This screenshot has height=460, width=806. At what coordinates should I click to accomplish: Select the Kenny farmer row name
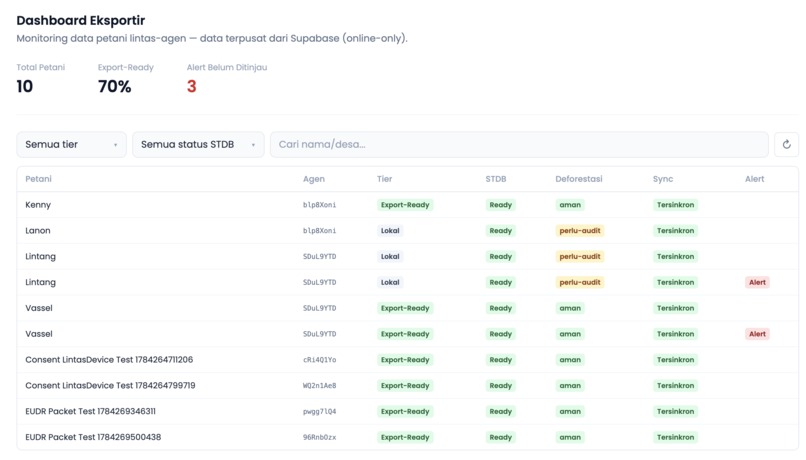tap(38, 205)
